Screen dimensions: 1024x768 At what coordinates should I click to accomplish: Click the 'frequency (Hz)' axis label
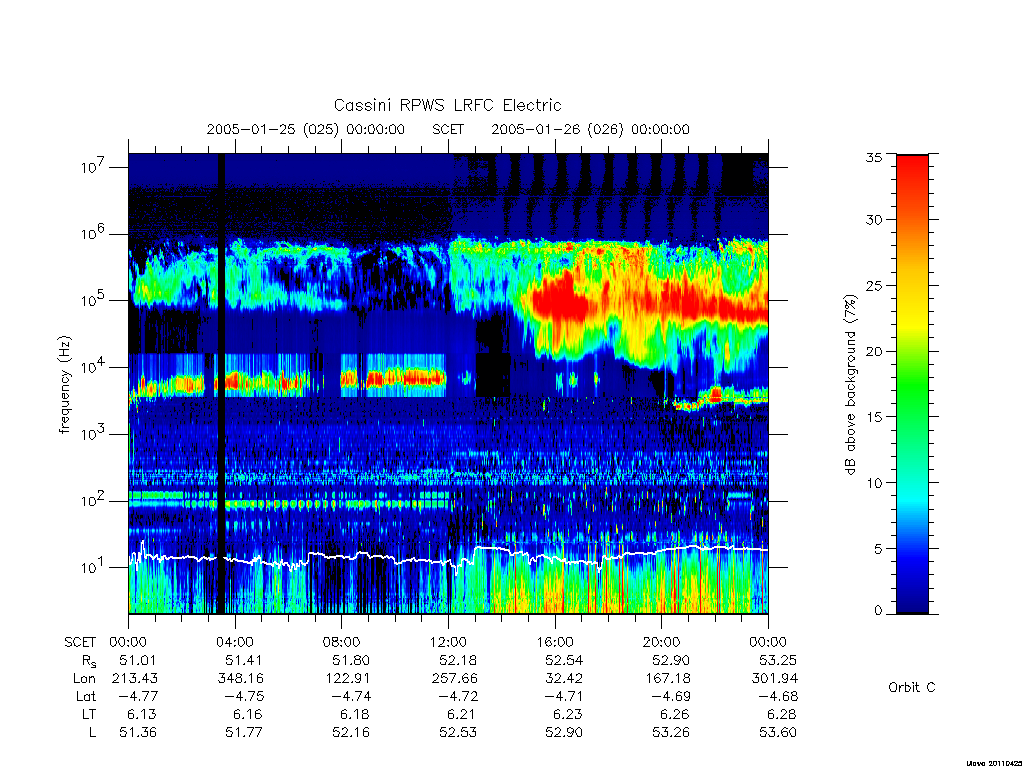[x=64, y=384]
